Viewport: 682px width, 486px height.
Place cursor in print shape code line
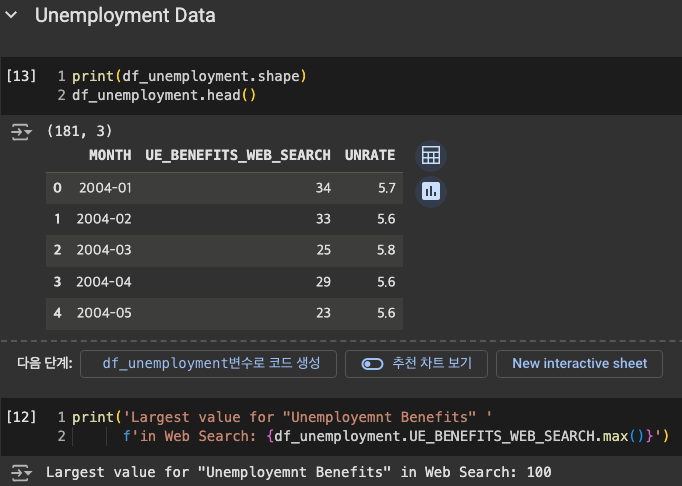190,76
